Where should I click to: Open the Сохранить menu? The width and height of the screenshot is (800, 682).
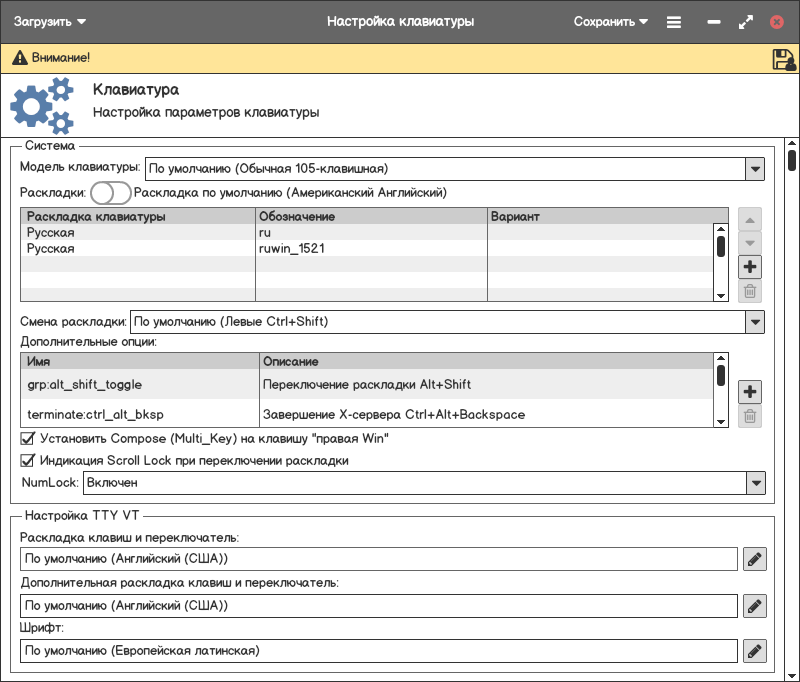[610, 21]
